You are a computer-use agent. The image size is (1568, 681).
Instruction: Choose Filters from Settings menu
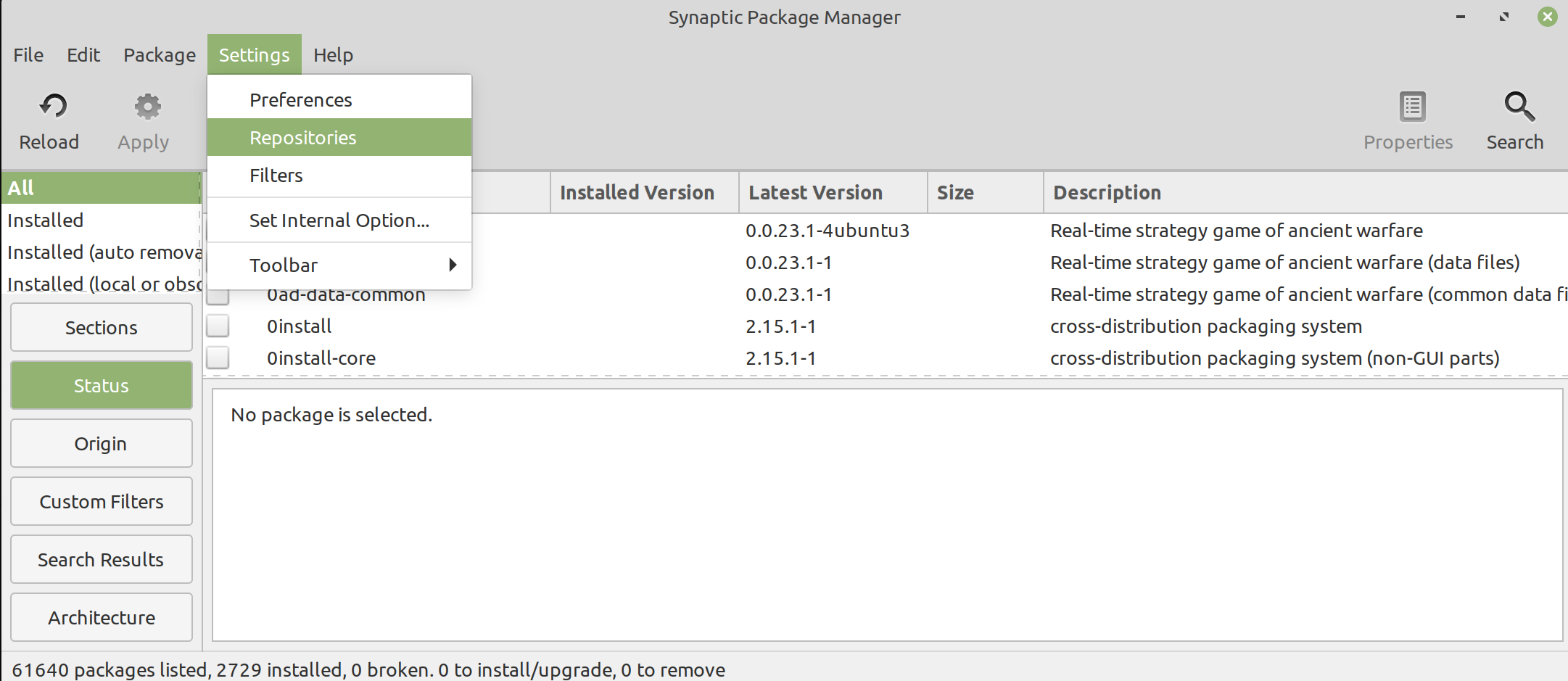tap(339, 175)
